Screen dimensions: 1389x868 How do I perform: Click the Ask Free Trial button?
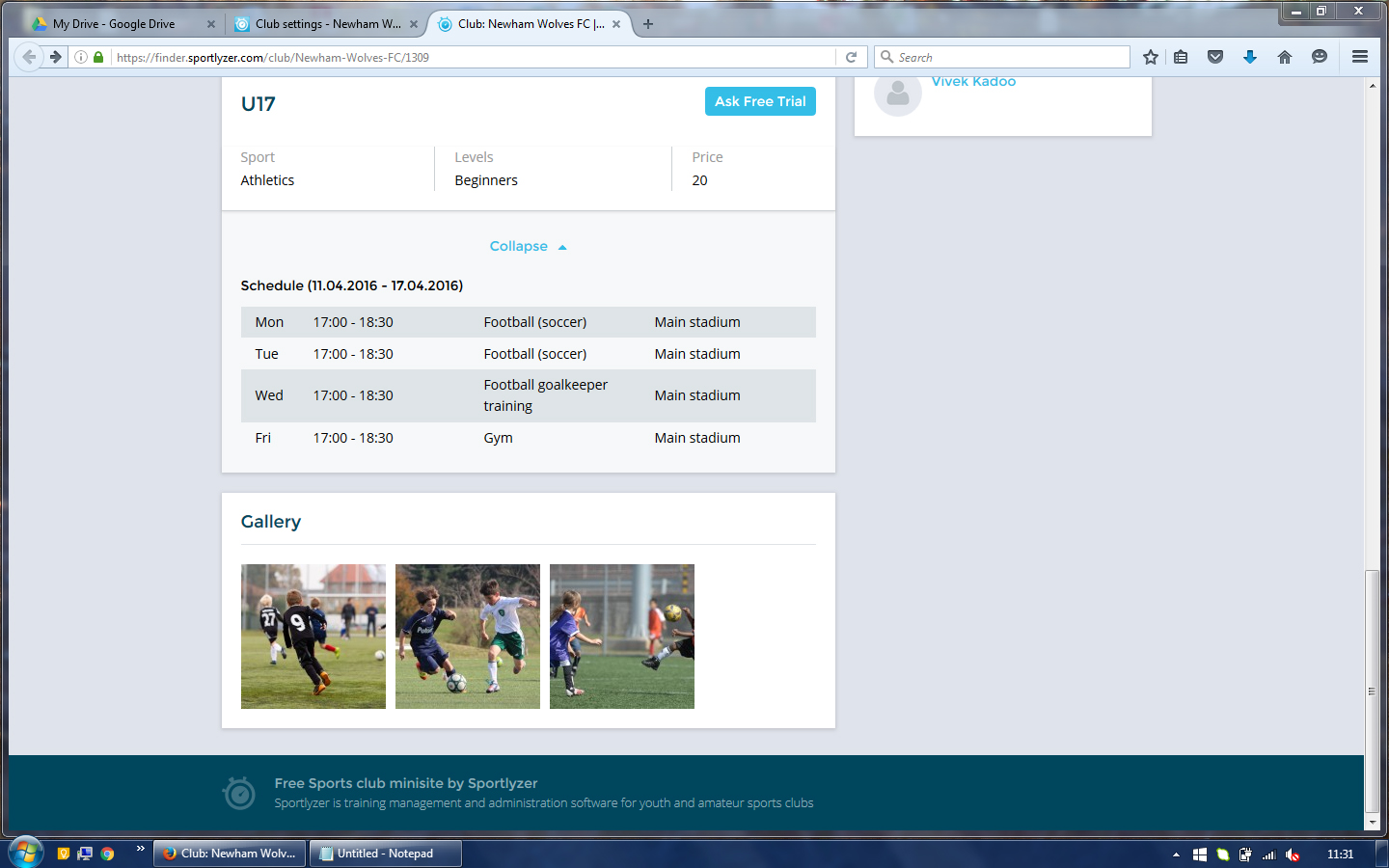pyautogui.click(x=760, y=101)
